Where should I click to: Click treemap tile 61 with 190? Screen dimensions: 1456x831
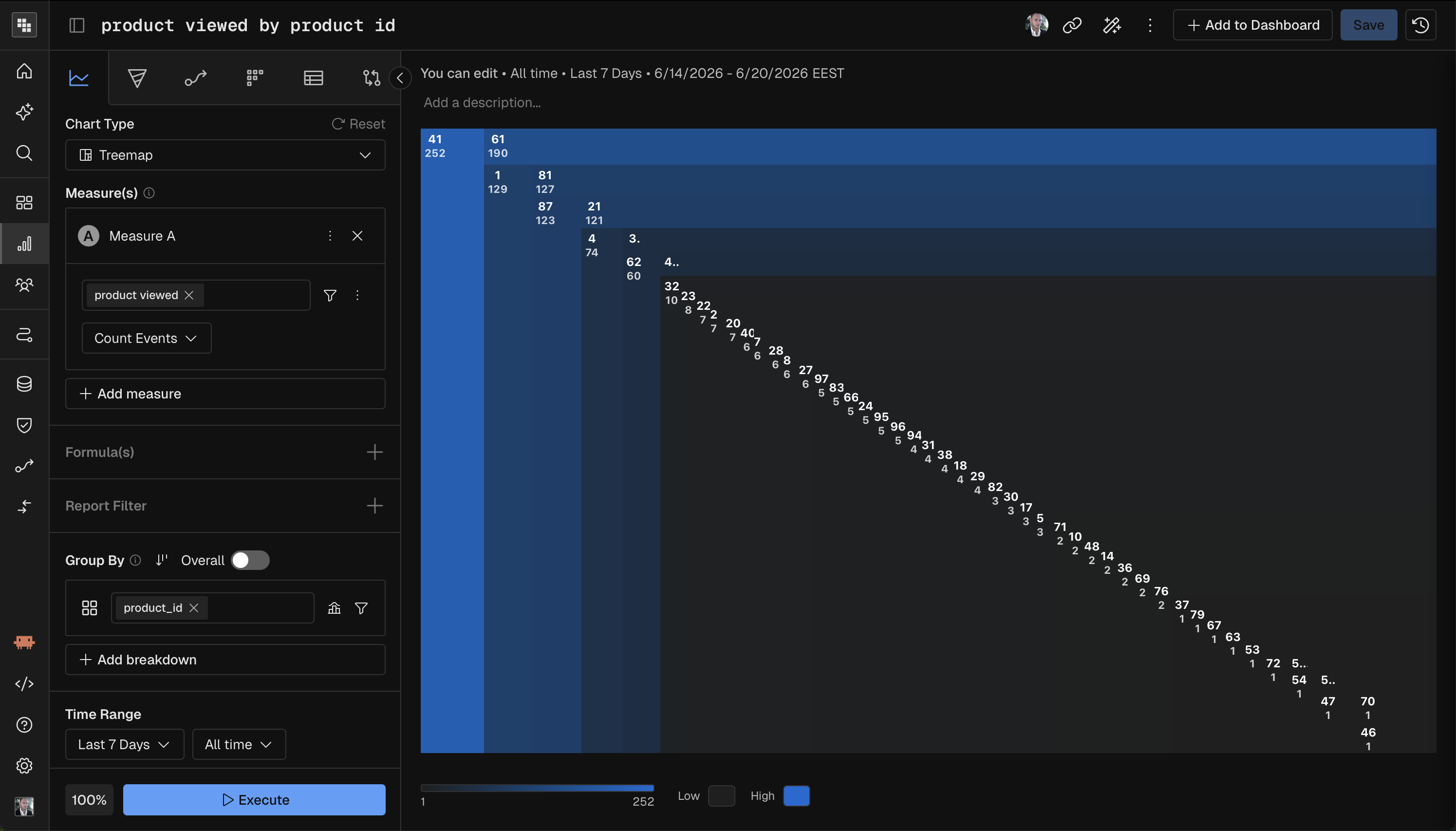tap(960, 147)
